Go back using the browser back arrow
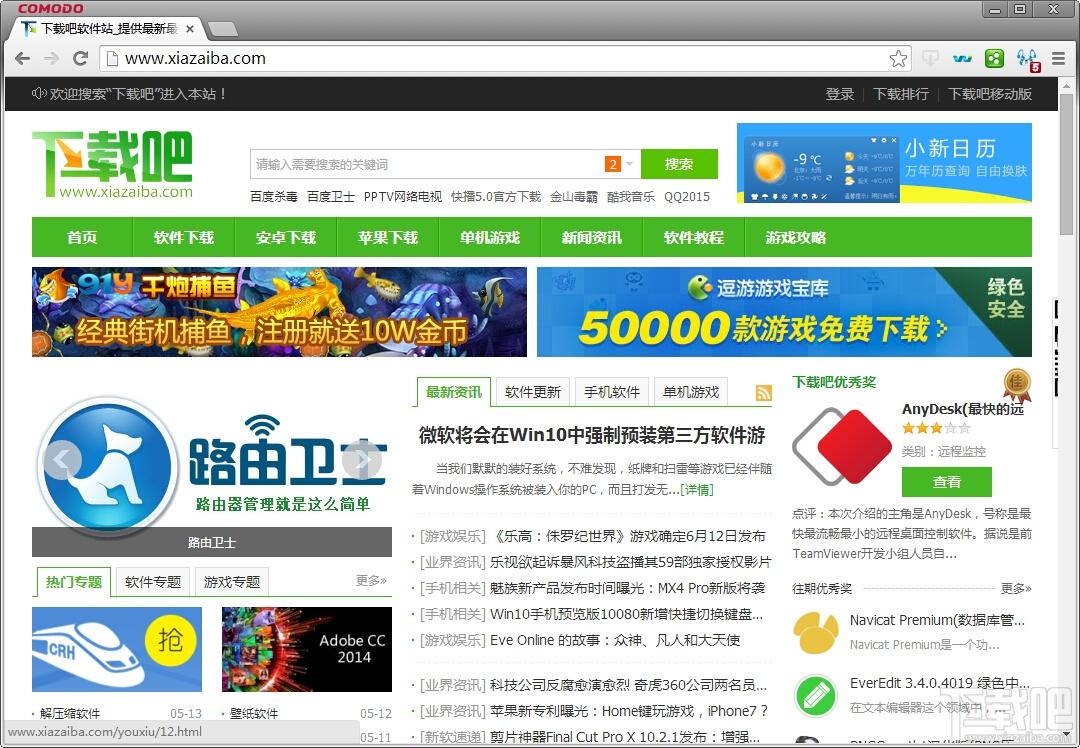Image resolution: width=1080 pixels, height=748 pixels. (22, 59)
